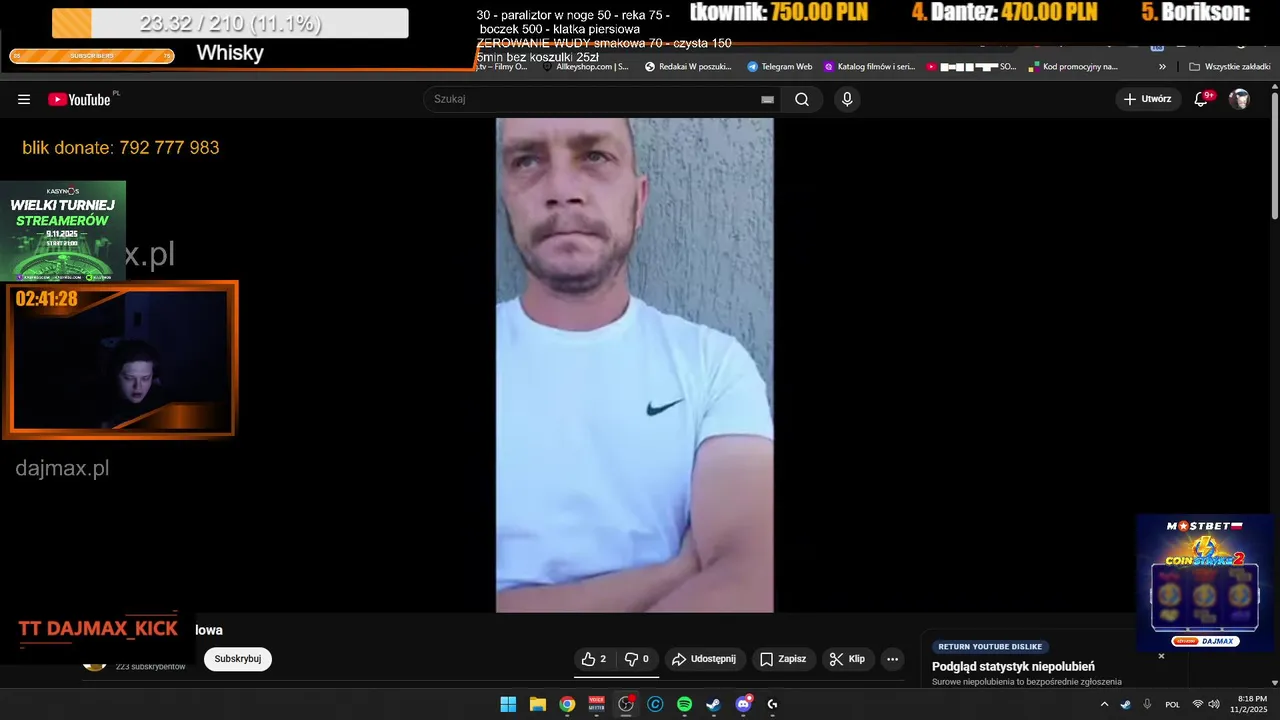Viewport: 1280px width, 720px height.
Task: Click the magnifier search button
Action: click(x=802, y=99)
